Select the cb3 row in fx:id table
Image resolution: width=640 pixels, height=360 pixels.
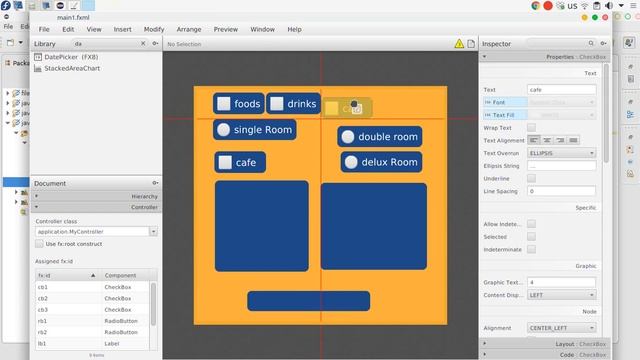tap(92, 310)
